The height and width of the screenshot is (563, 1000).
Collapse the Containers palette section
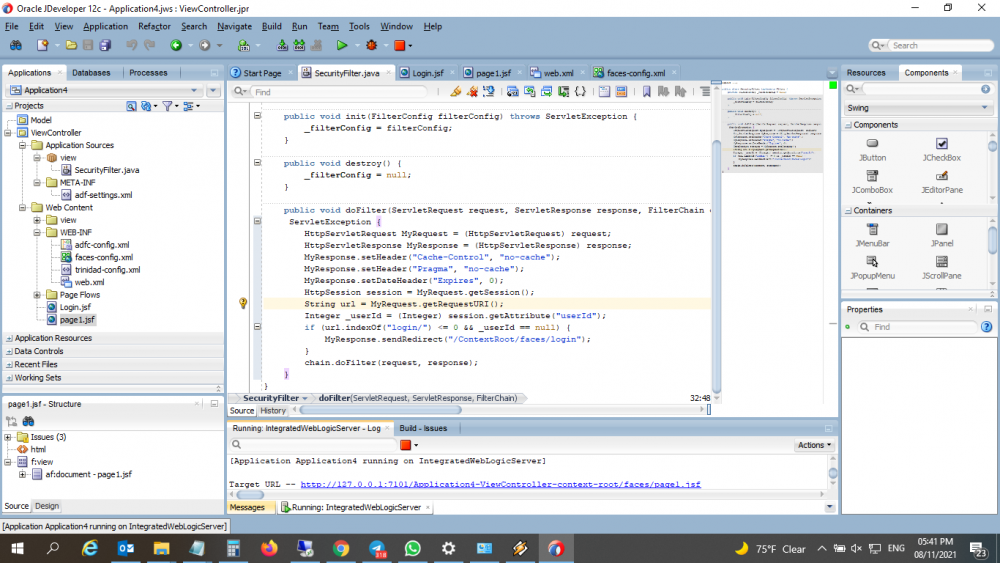coord(848,211)
